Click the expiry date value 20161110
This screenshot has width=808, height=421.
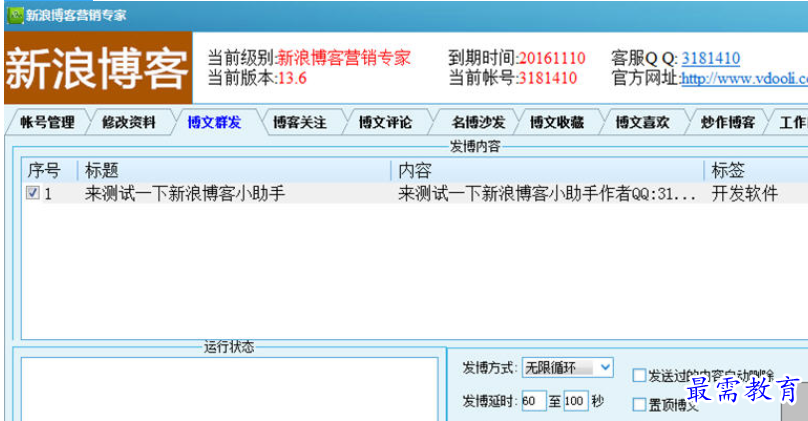click(552, 58)
